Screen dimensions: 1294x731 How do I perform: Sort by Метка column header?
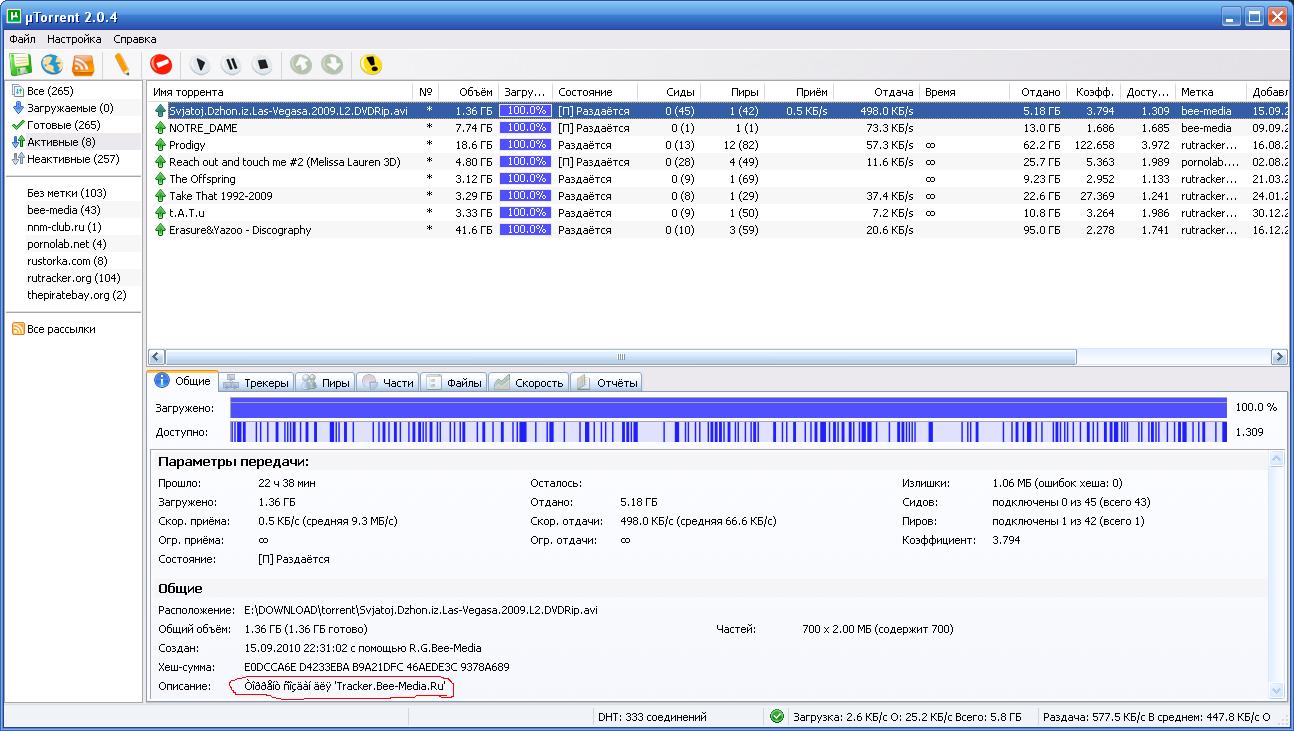point(1210,92)
